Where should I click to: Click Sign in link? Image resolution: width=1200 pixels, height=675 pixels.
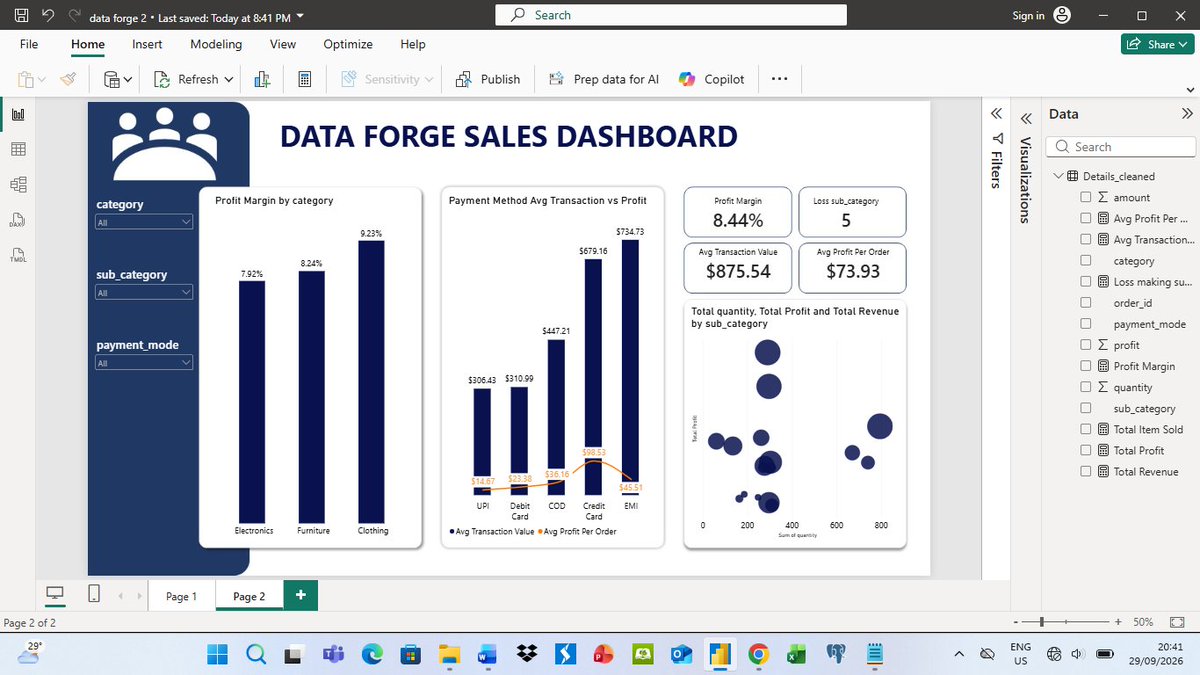[1028, 15]
